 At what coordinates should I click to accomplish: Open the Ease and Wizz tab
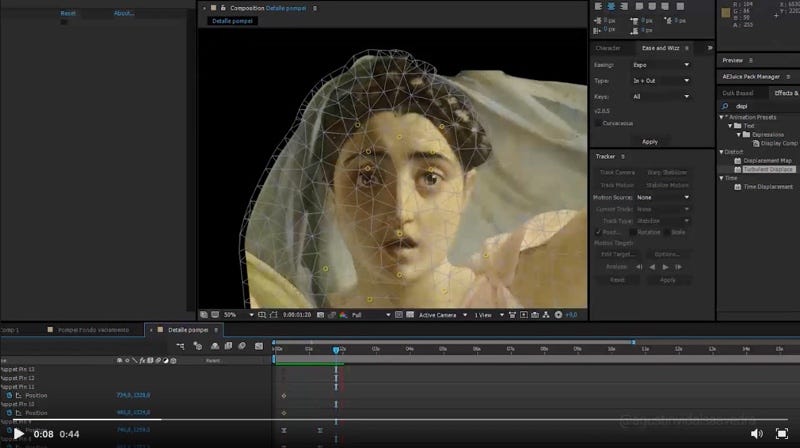[x=660, y=48]
